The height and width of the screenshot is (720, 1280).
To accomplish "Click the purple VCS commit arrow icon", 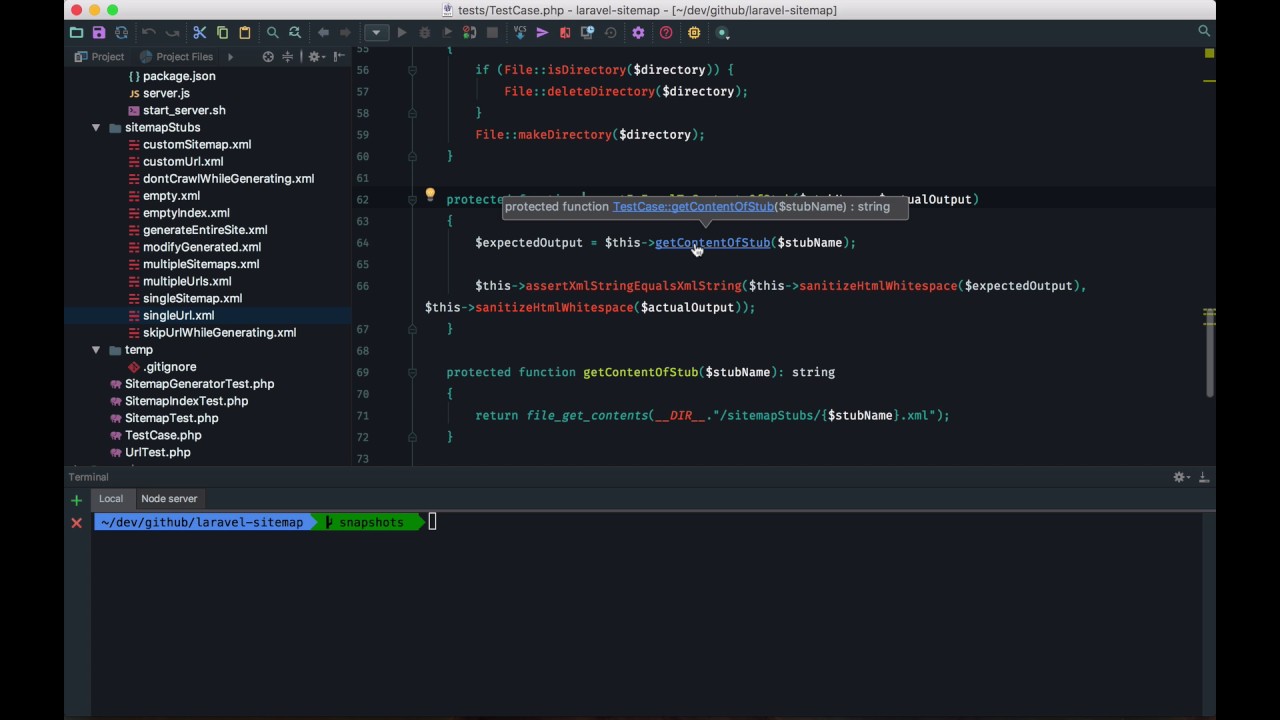I will [542, 32].
